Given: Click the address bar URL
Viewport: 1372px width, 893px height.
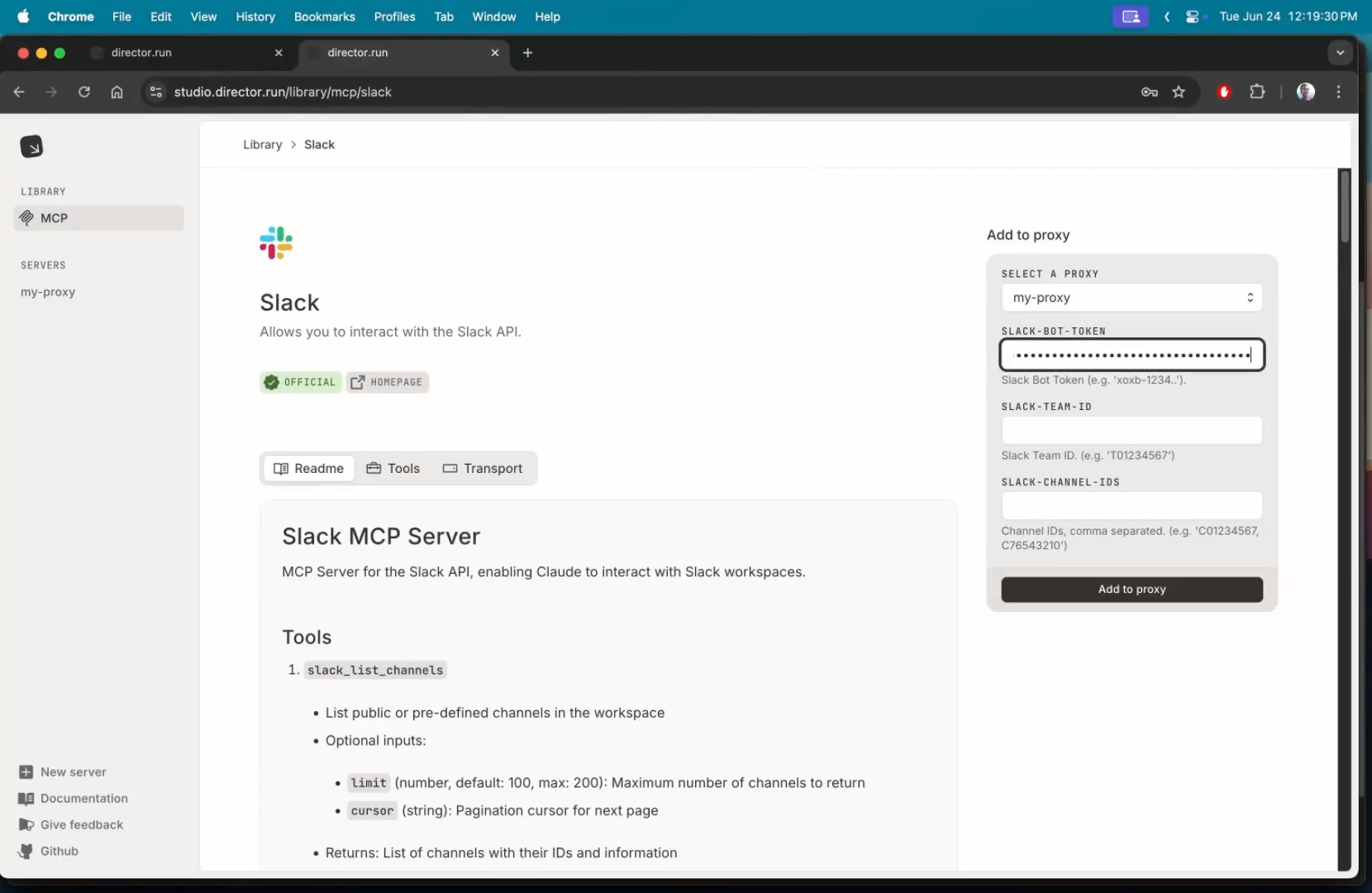Looking at the screenshot, I should [283, 92].
